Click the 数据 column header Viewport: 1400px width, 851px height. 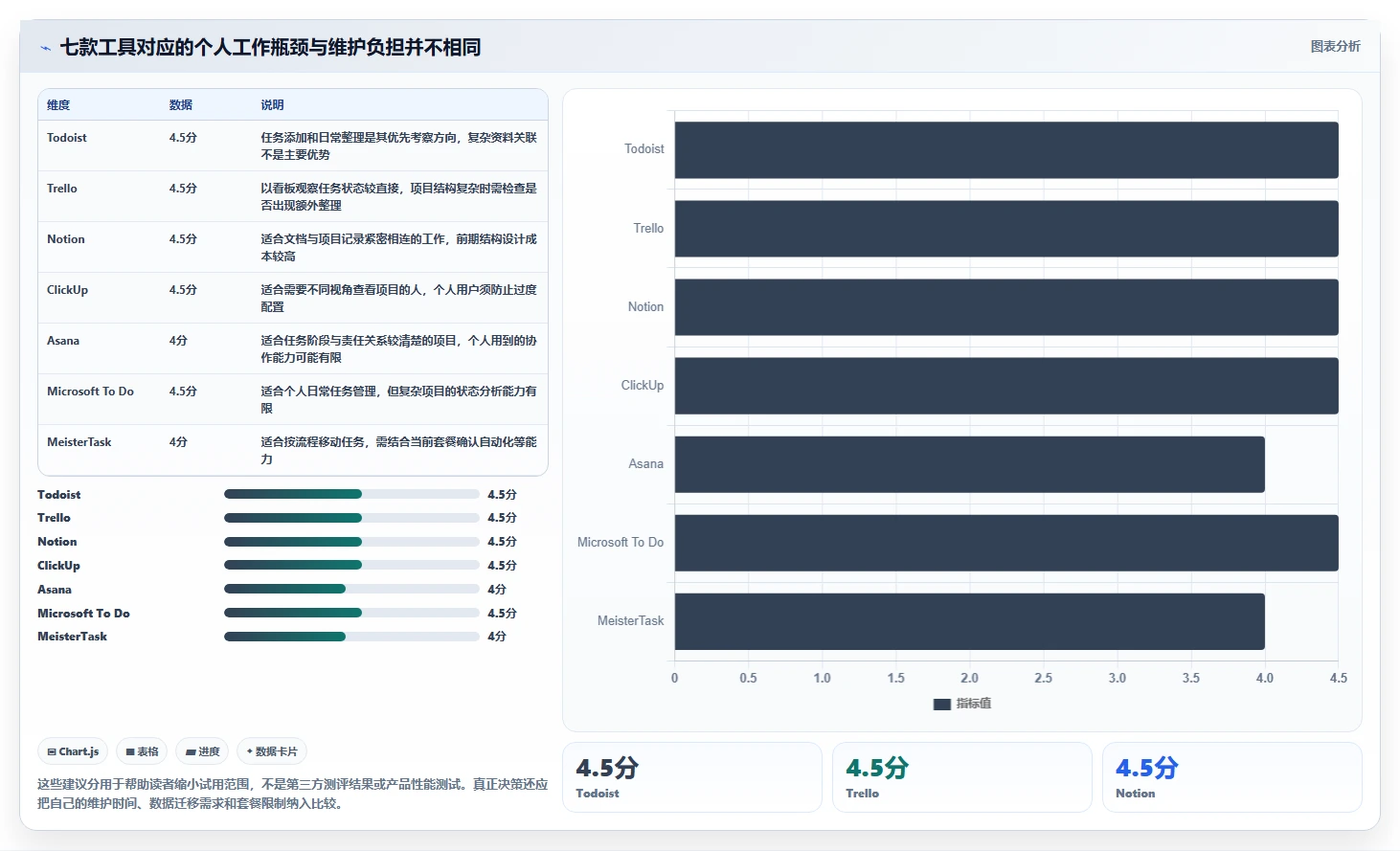point(181,104)
